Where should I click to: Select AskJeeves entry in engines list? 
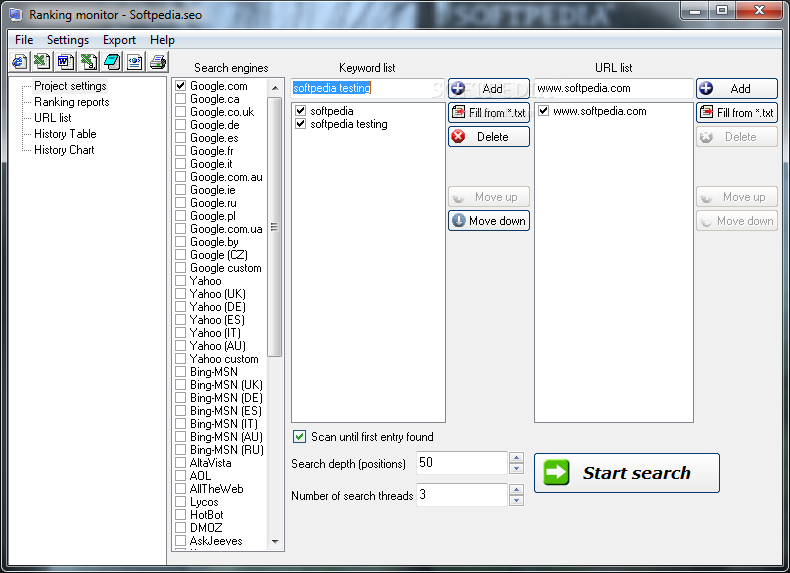216,541
